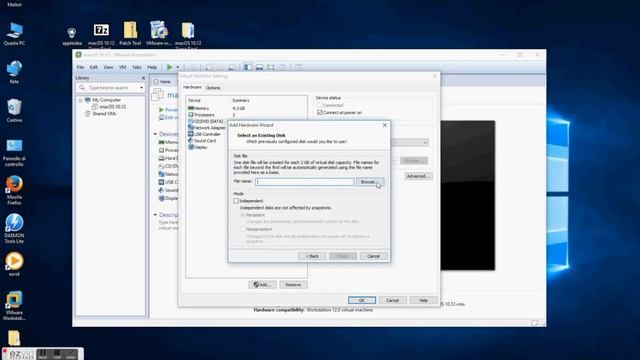Open the VM menu in VMware

[x=122, y=67]
